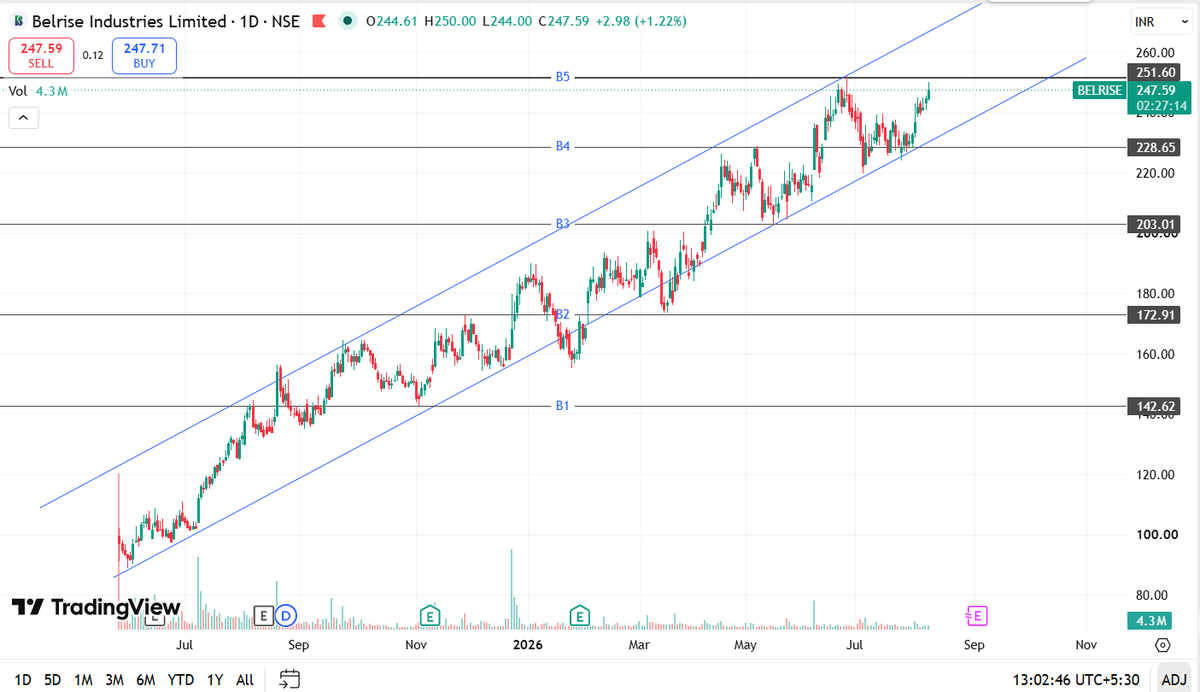Click the BELRISE symbol price label
Viewport: 1200px width, 692px height.
(x=1098, y=90)
